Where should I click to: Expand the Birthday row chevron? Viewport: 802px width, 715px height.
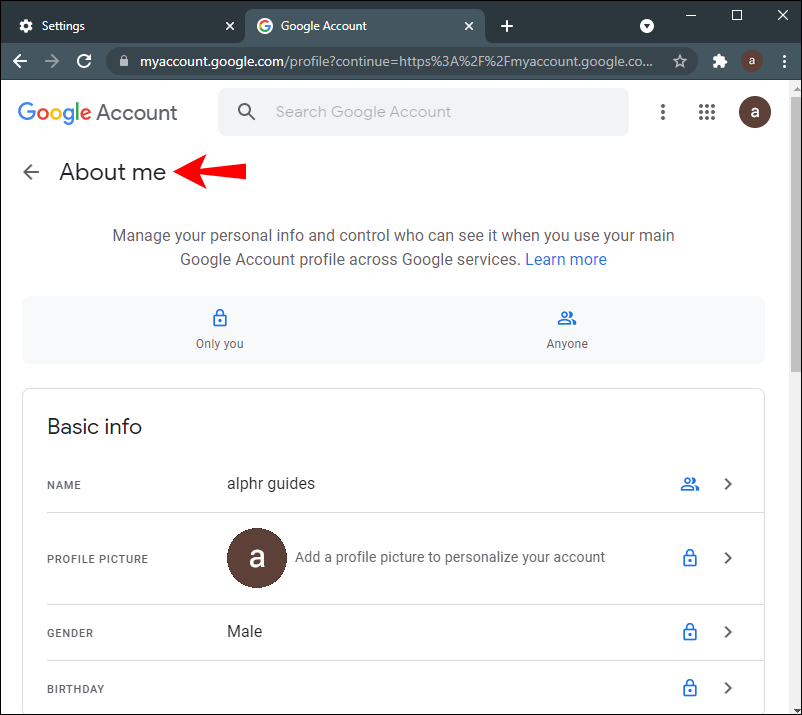728,688
